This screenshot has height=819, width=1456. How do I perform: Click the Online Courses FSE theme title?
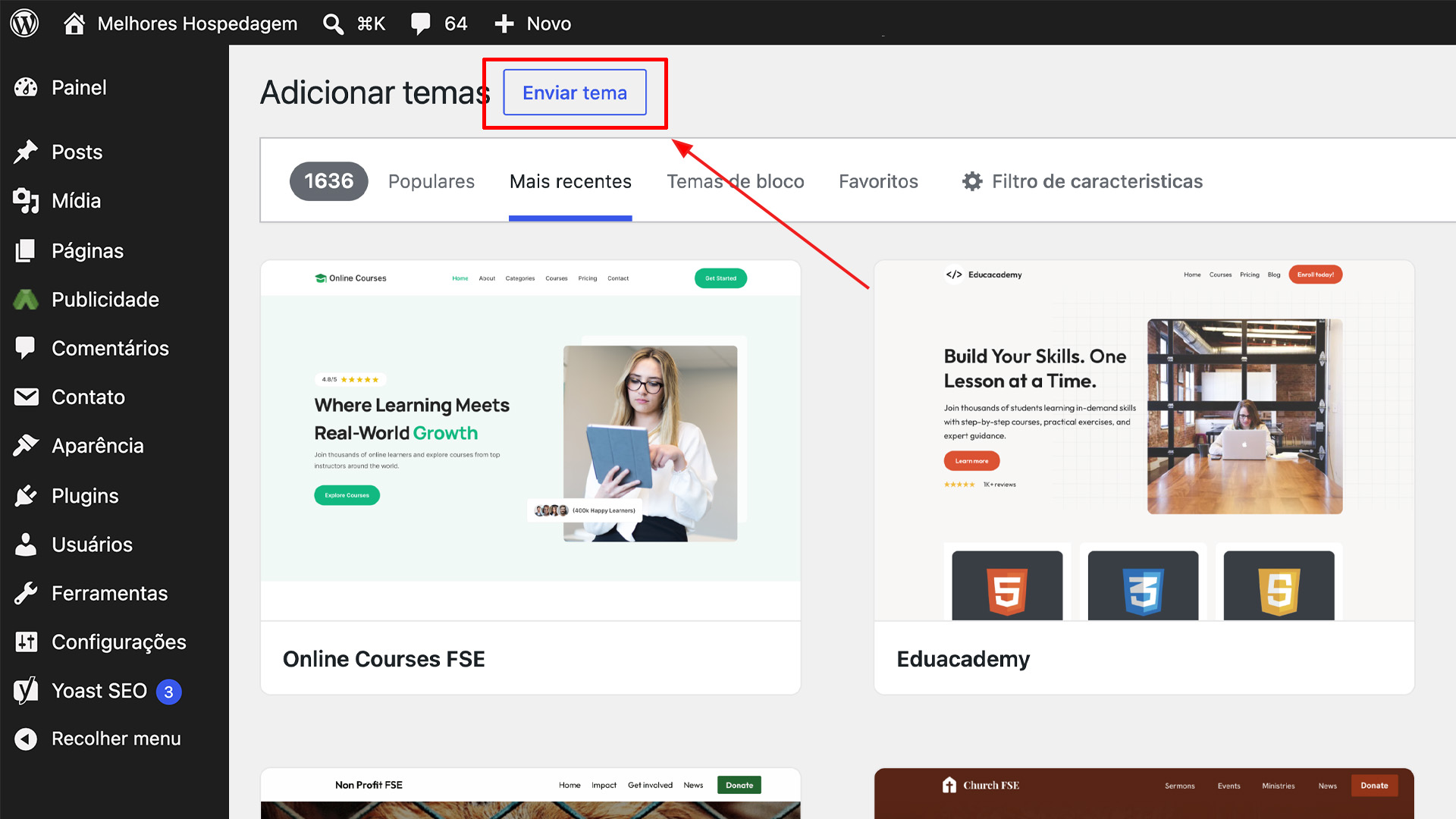384,659
